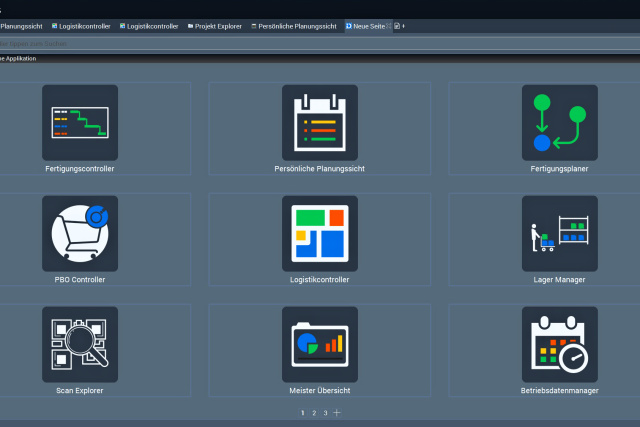Add a new launcher page with plus
The image size is (640, 427).
(337, 413)
